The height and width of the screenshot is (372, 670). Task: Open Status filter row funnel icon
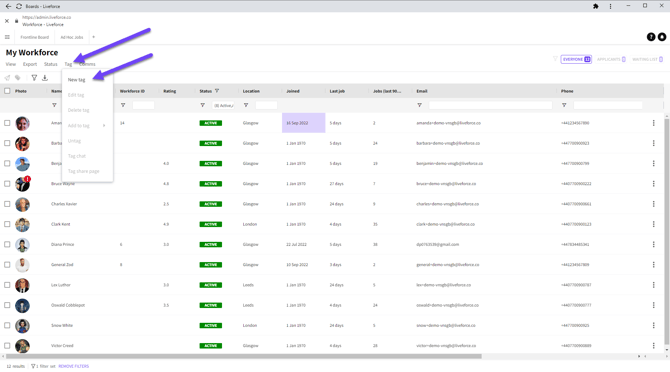(x=203, y=105)
